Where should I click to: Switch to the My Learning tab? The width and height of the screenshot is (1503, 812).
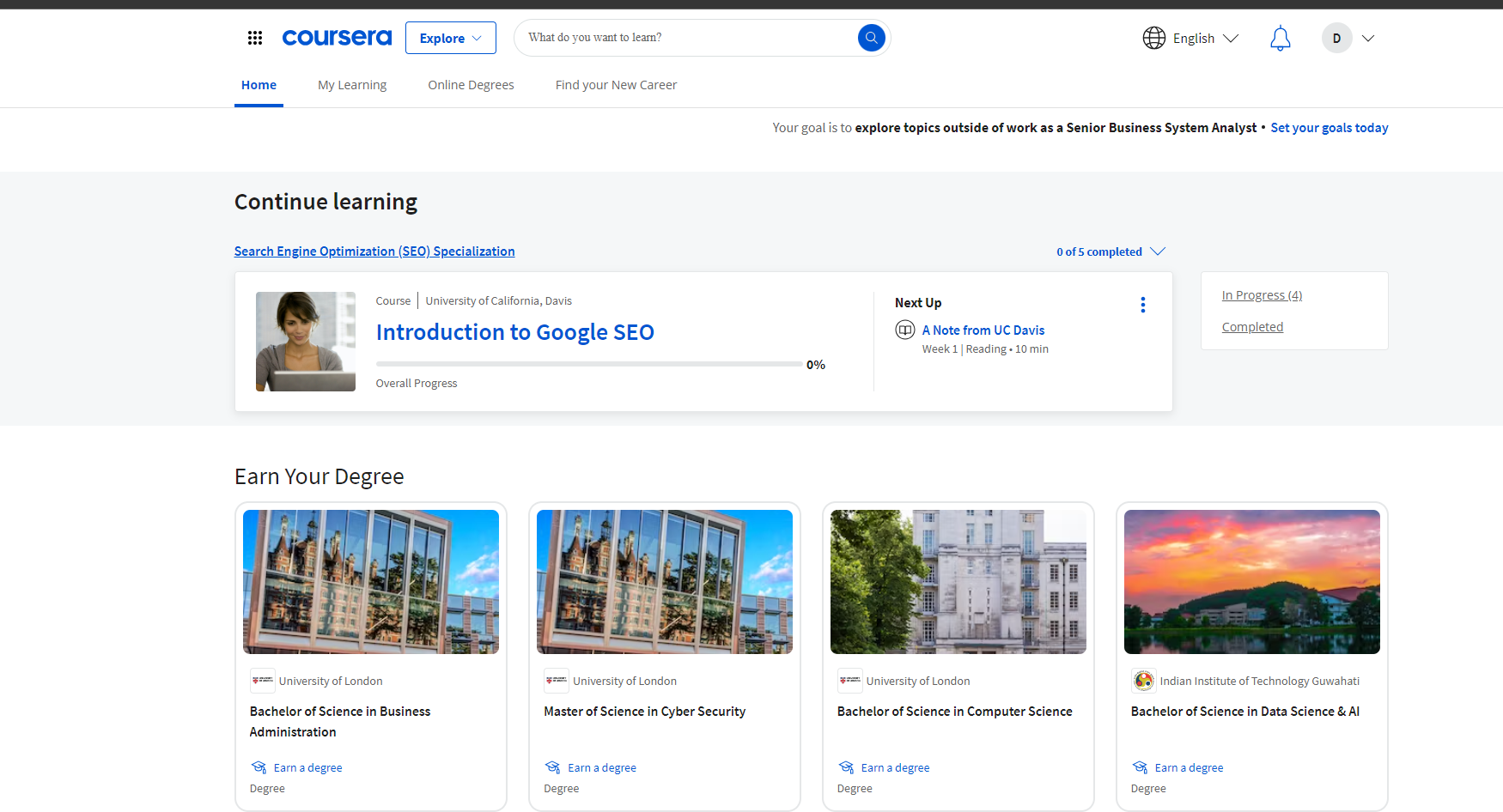pyautogui.click(x=352, y=85)
